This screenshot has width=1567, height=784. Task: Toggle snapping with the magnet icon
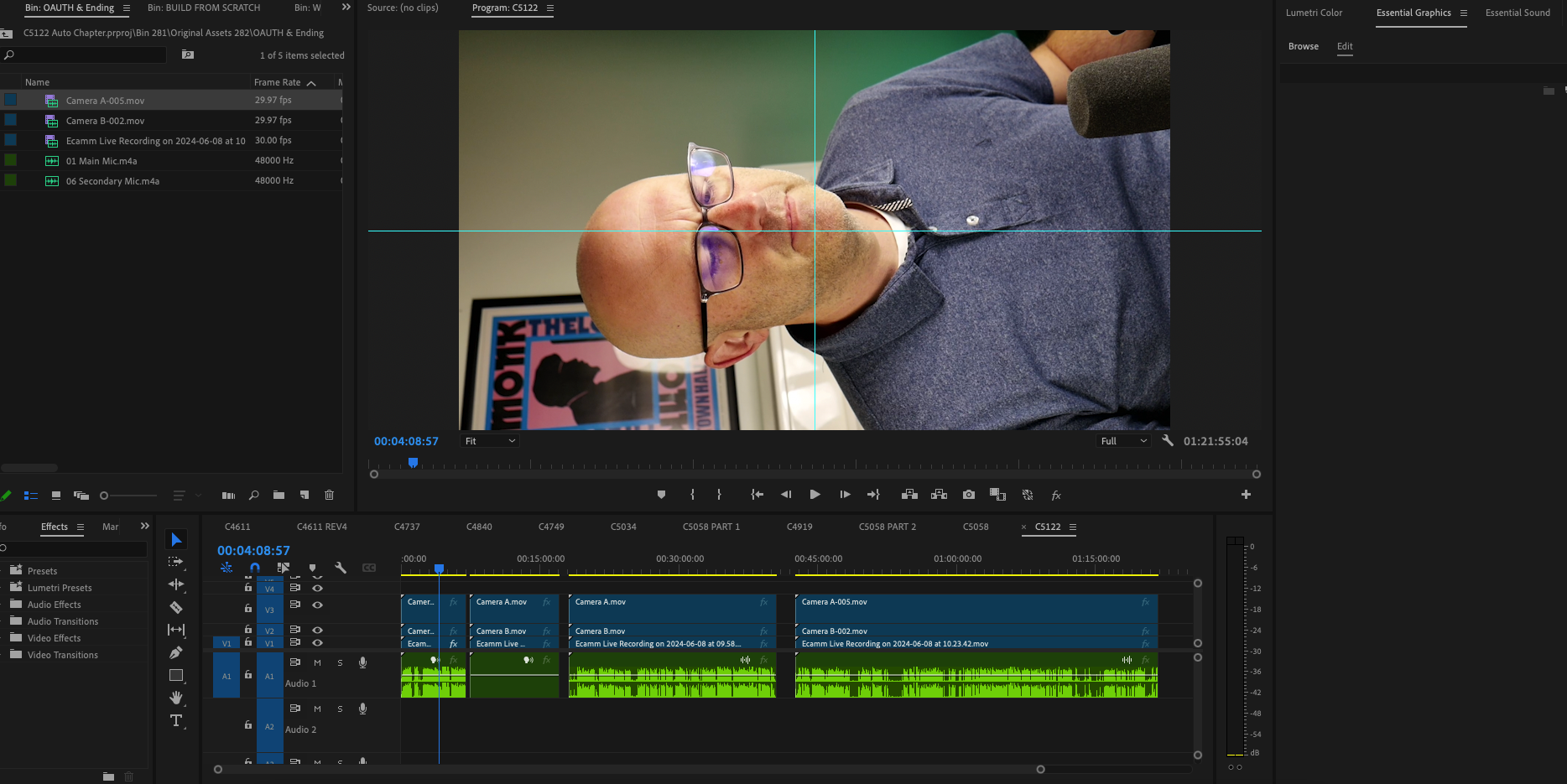click(255, 568)
